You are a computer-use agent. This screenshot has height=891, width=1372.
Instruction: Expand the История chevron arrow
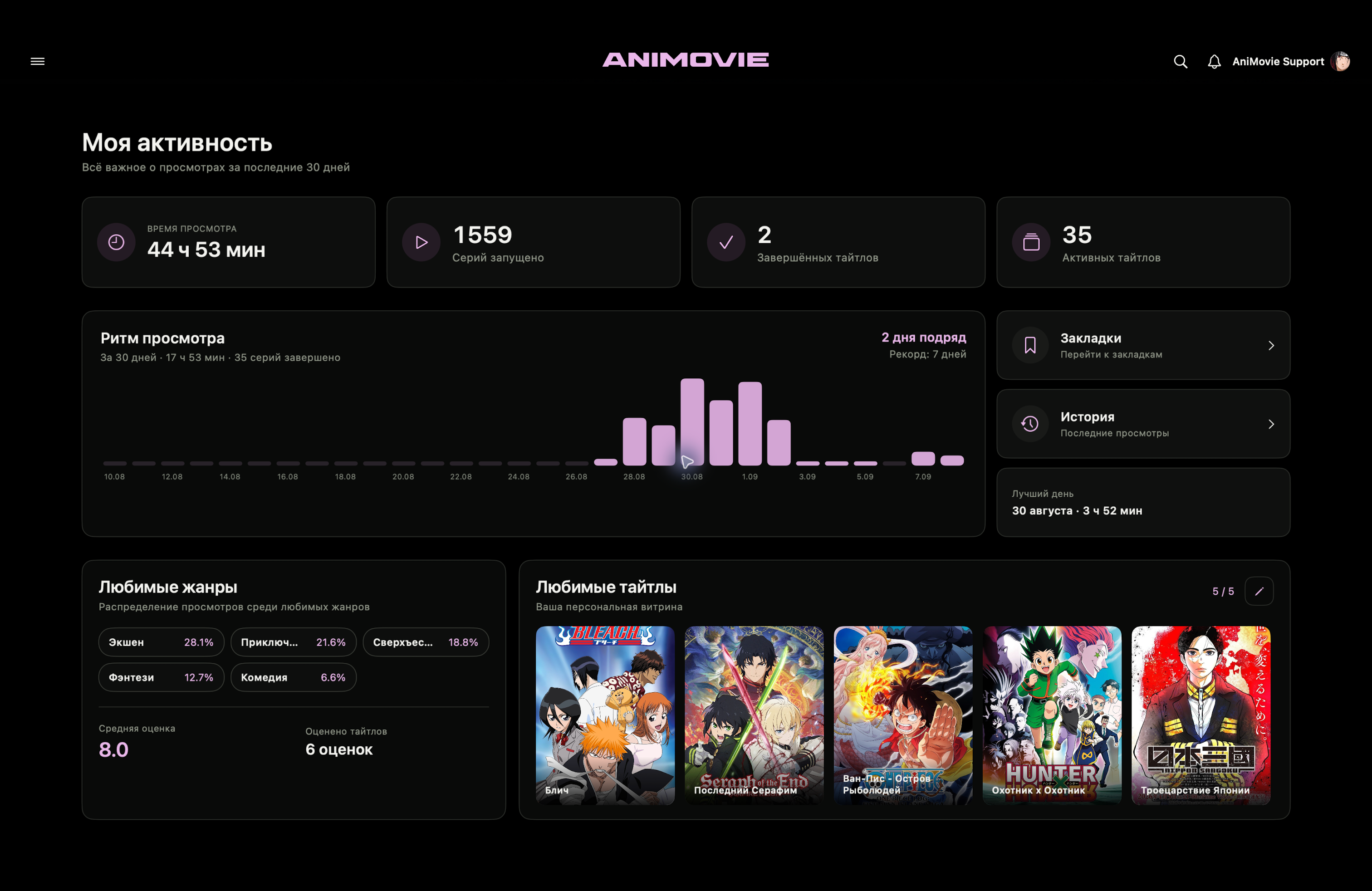coord(1271,424)
